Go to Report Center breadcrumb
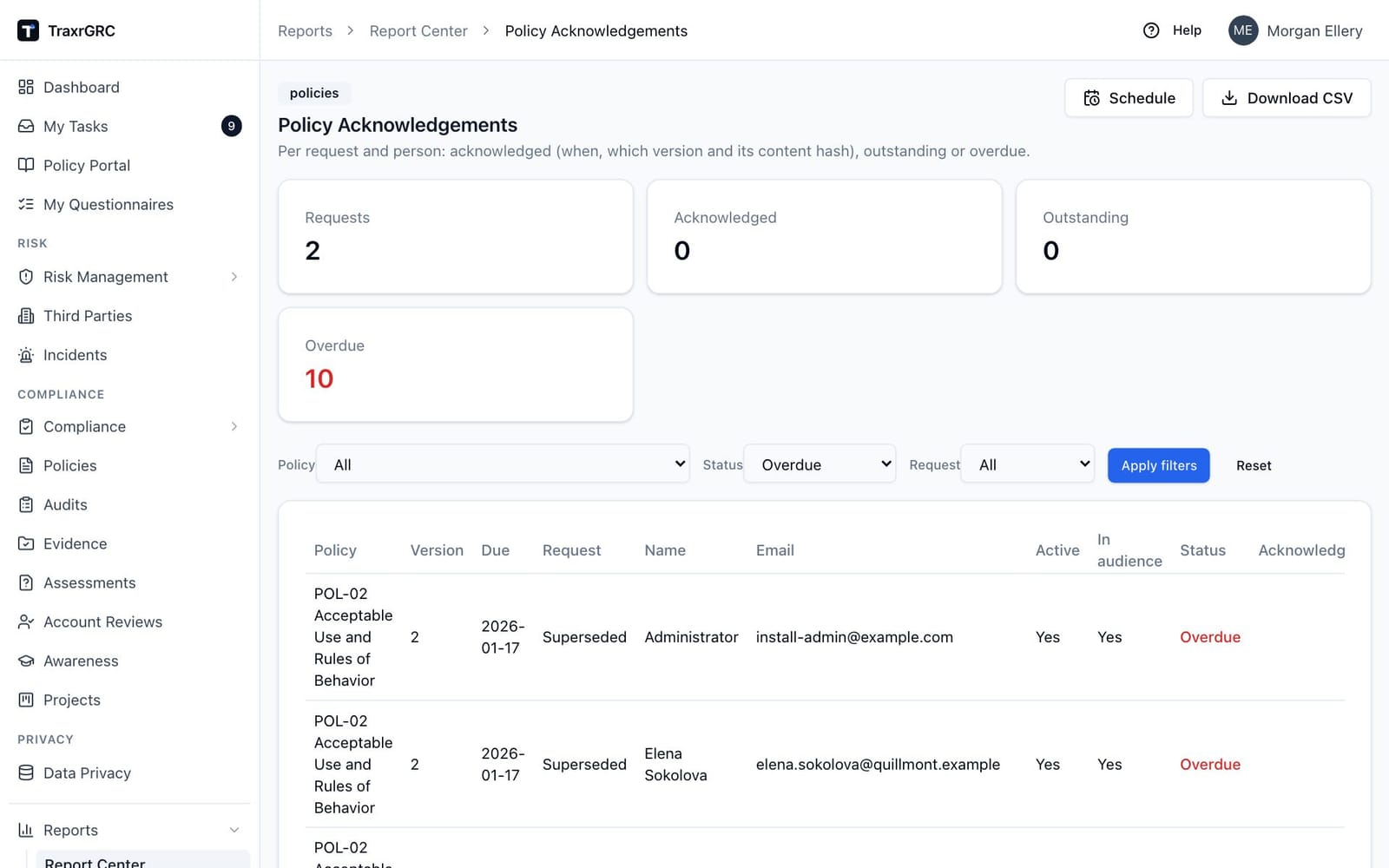Image resolution: width=1389 pixels, height=868 pixels. [418, 30]
